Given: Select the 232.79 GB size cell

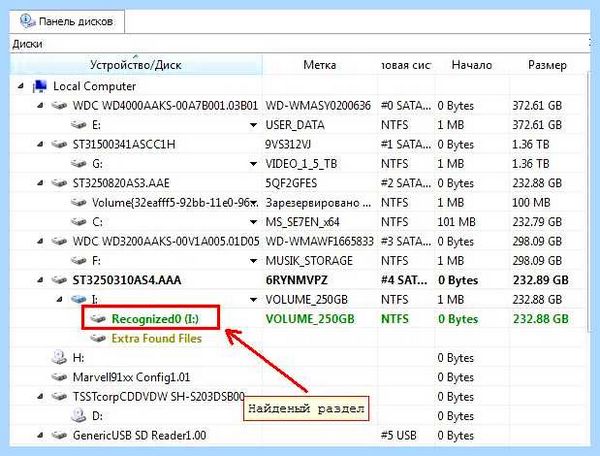Looking at the screenshot, I should coord(537,222).
